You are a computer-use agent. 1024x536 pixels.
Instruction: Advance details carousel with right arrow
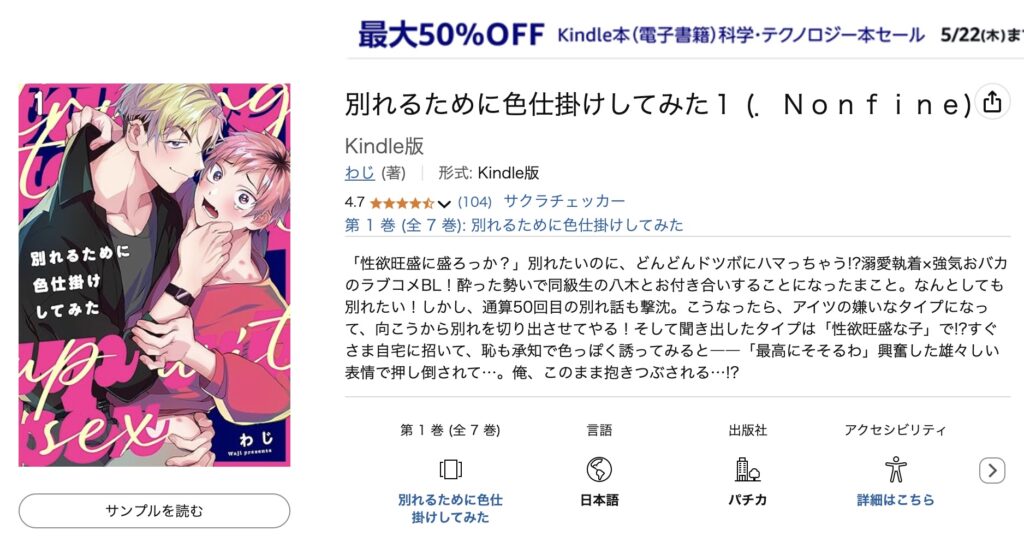tap(992, 470)
